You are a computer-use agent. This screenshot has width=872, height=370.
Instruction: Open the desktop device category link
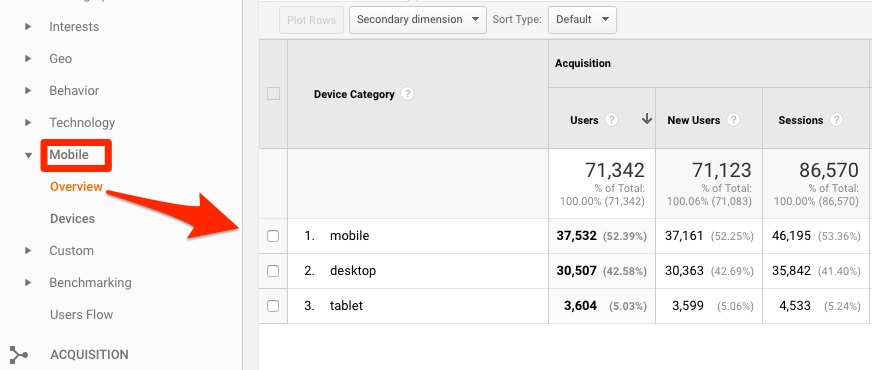[353, 271]
